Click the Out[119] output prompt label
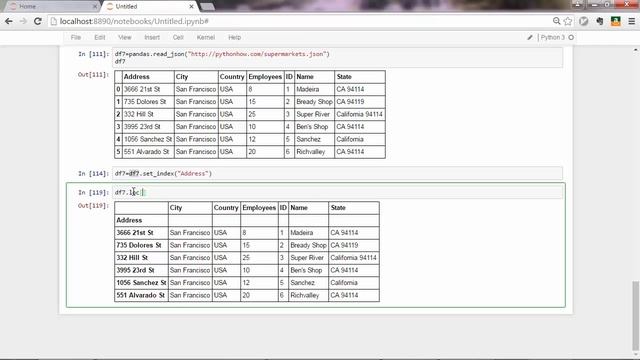 pyautogui.click(x=93, y=206)
